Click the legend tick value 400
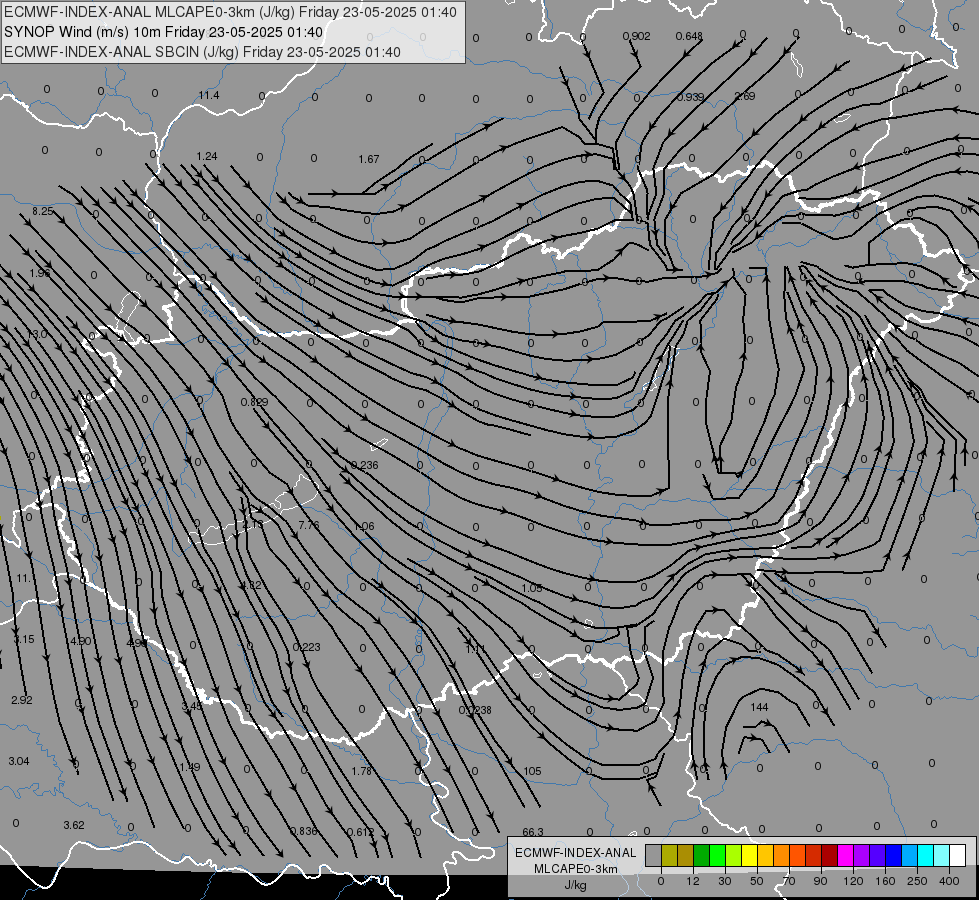This screenshot has height=900, width=979. point(949,881)
